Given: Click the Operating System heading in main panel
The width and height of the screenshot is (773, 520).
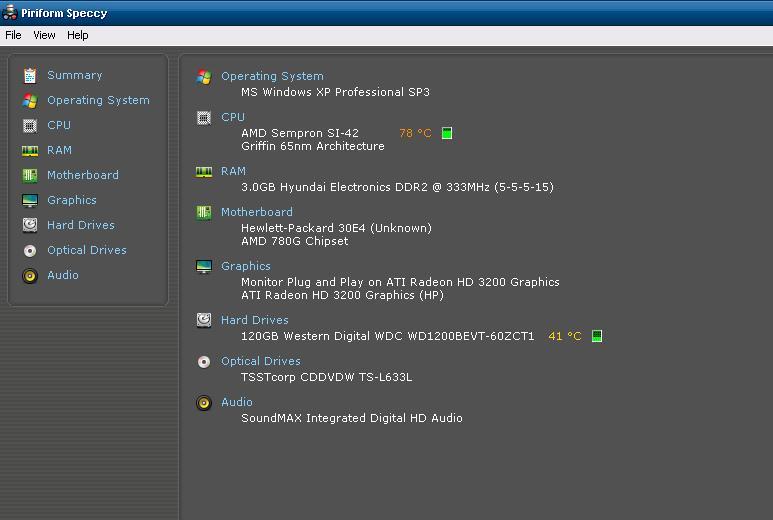Looking at the screenshot, I should click(x=272, y=76).
